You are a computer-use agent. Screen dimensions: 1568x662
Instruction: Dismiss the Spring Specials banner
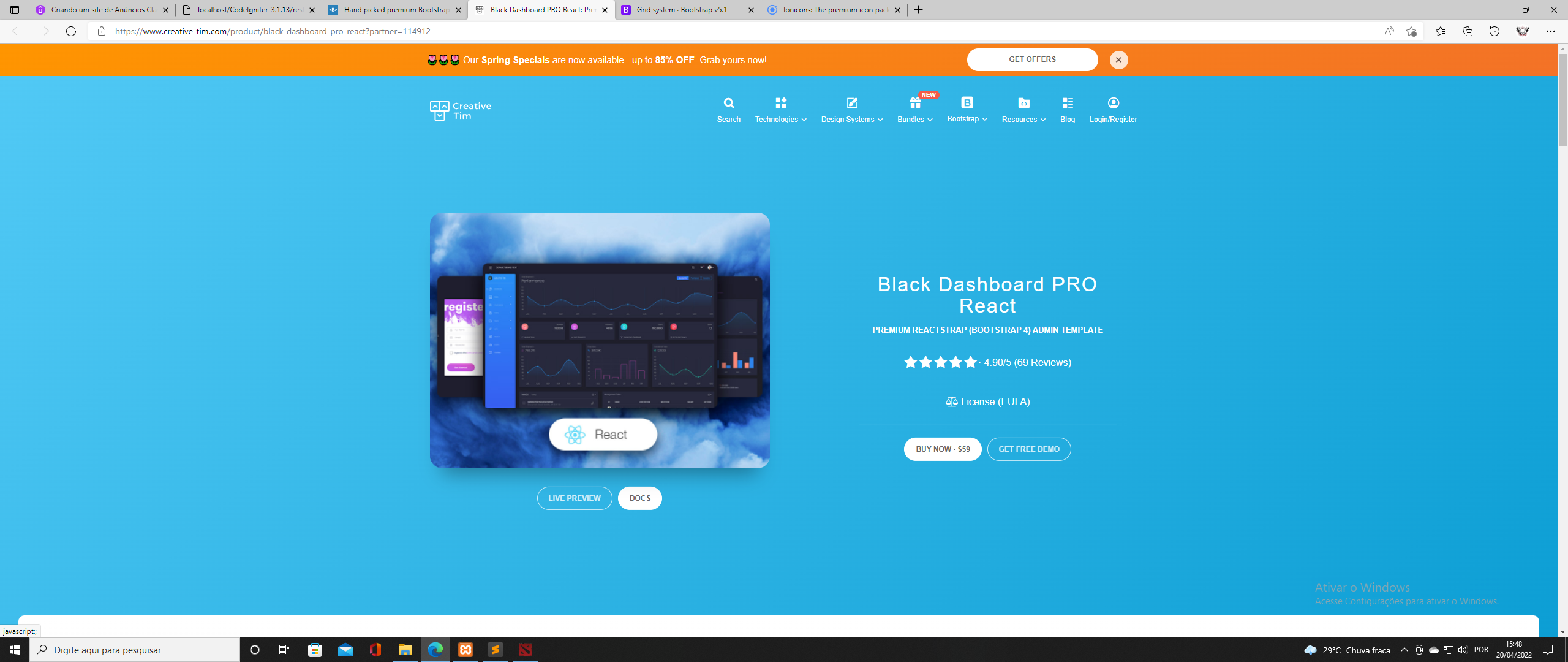[x=1118, y=60]
